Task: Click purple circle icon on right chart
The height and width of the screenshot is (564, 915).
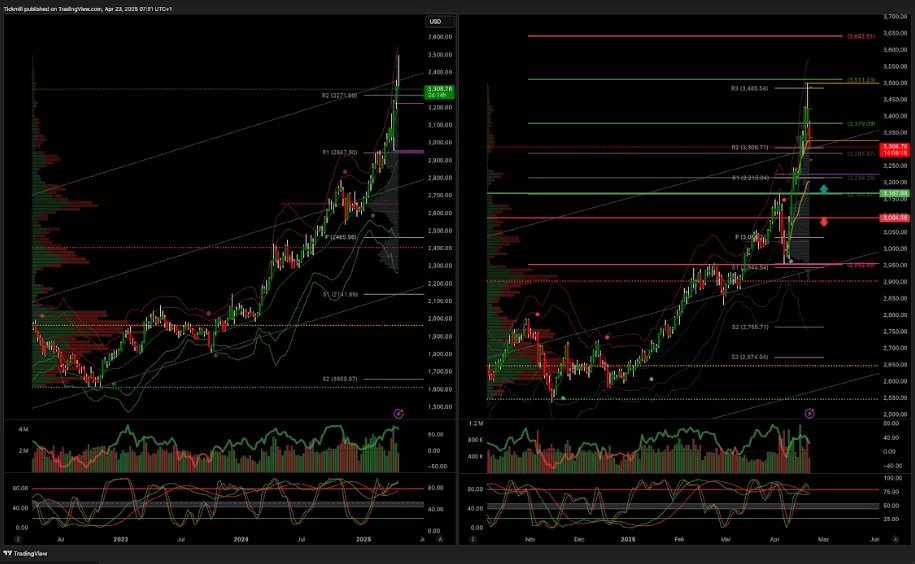Action: pyautogui.click(x=809, y=412)
